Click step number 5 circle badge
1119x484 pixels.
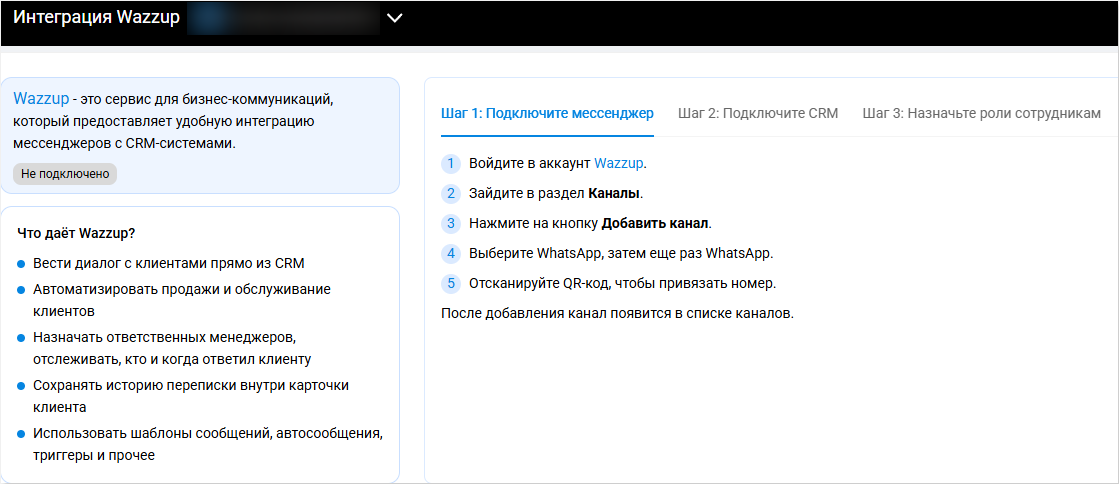(451, 283)
